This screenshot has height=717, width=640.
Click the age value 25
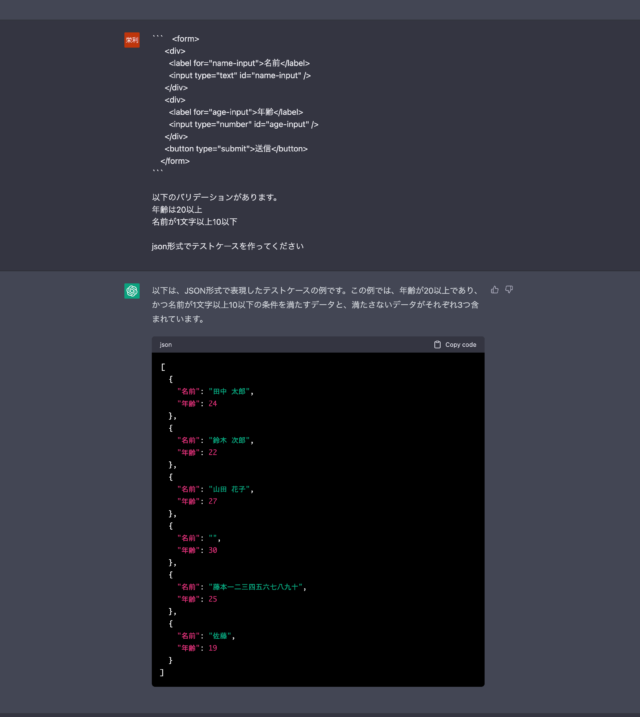point(213,599)
